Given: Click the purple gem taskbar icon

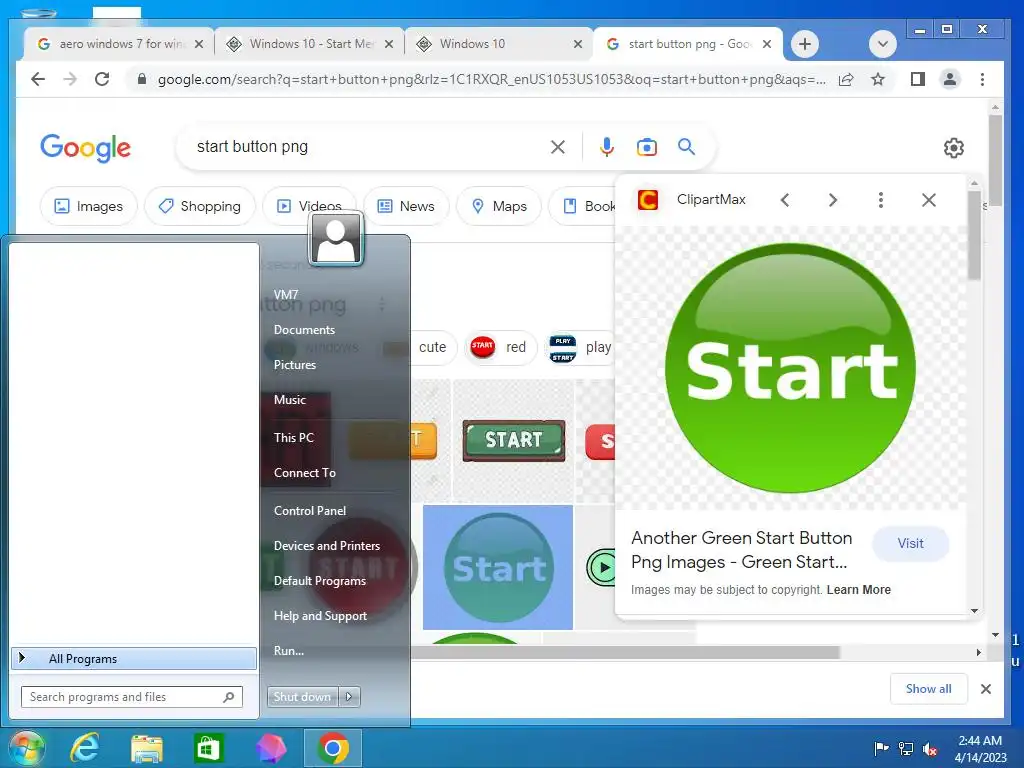Looking at the screenshot, I should pos(271,748).
